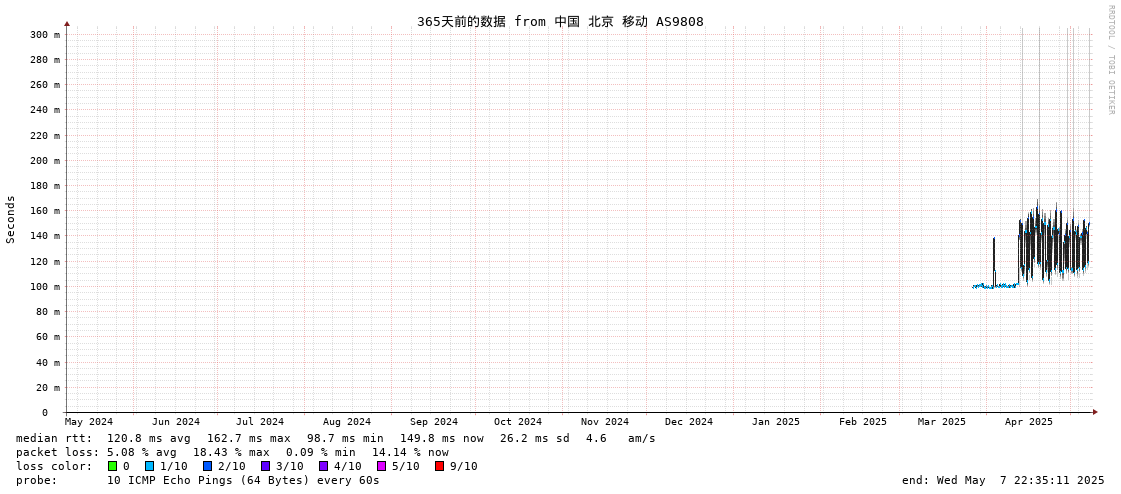Click the 98.7 ms min rtt value
The image size is (1121, 494).
click(x=345, y=438)
